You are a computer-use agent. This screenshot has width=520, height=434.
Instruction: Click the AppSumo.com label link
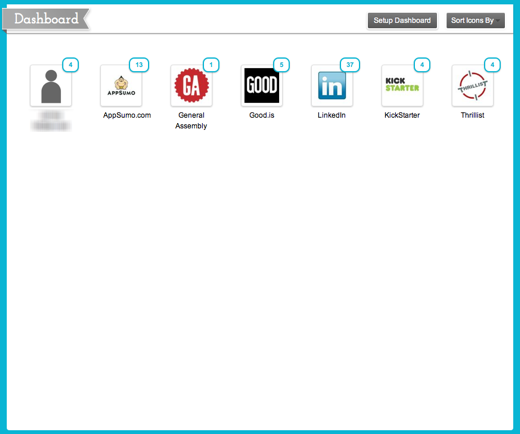coord(127,115)
